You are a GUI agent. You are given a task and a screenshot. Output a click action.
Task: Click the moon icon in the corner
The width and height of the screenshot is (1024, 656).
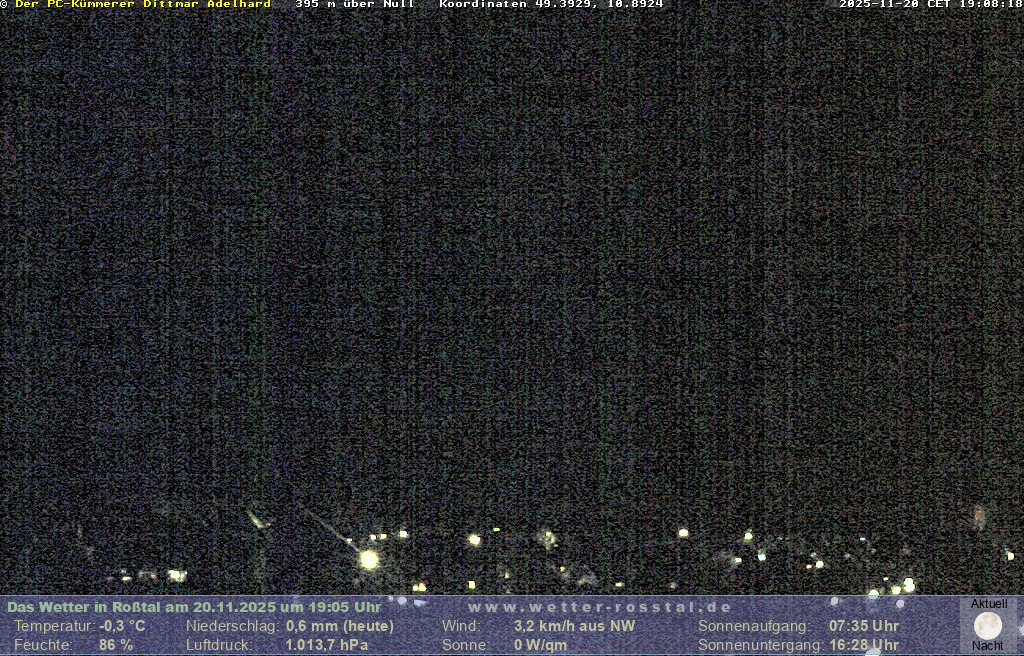[988, 625]
